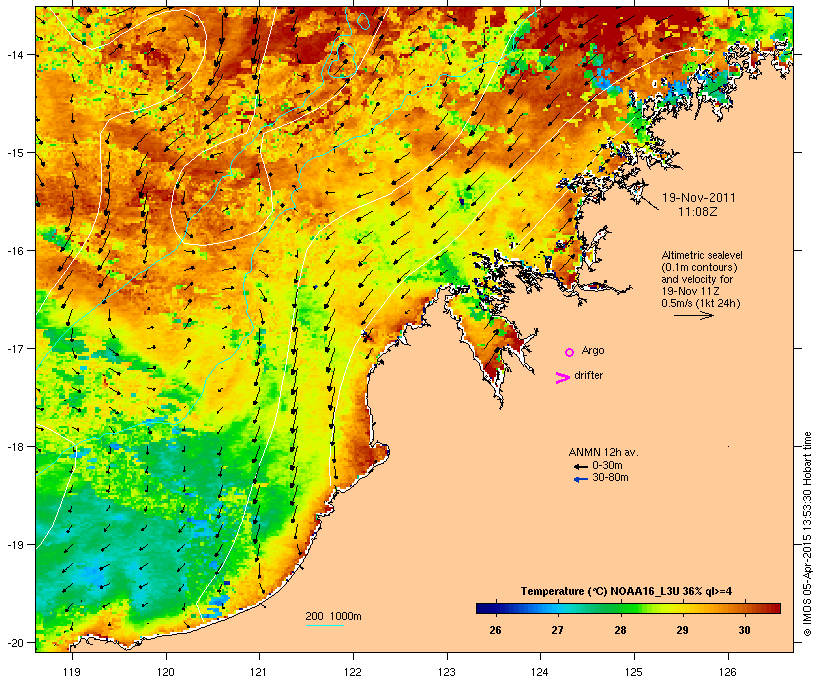Click the '-14' latitude axis label
Viewport: 820px width, 680px height.
(x=14, y=54)
